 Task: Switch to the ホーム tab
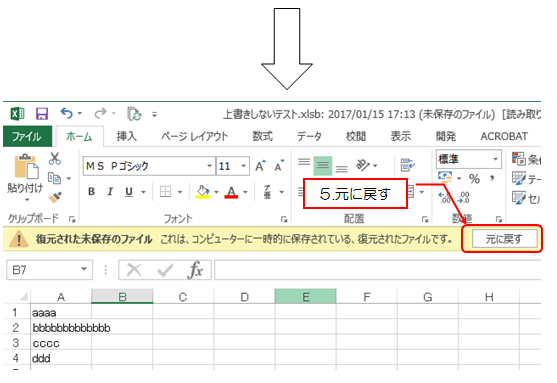click(79, 136)
